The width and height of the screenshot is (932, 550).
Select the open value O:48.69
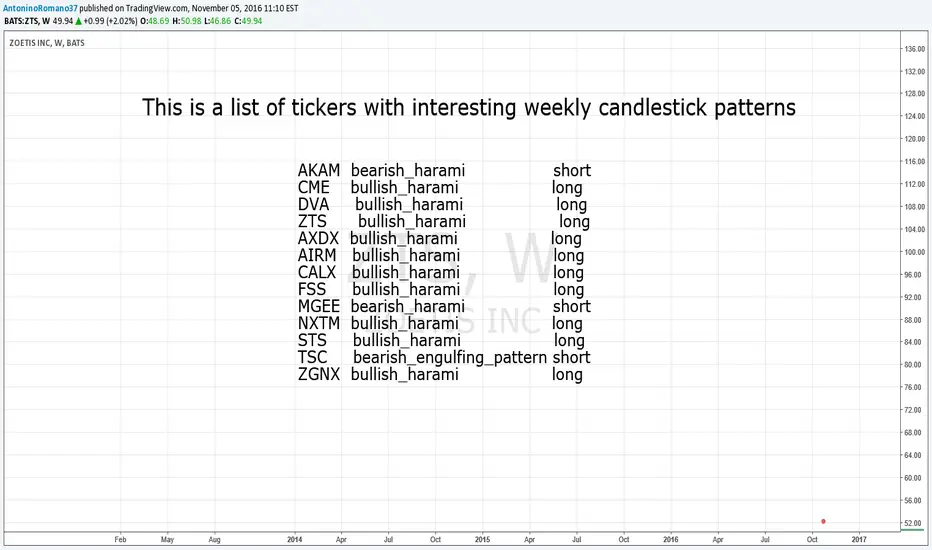(155, 21)
